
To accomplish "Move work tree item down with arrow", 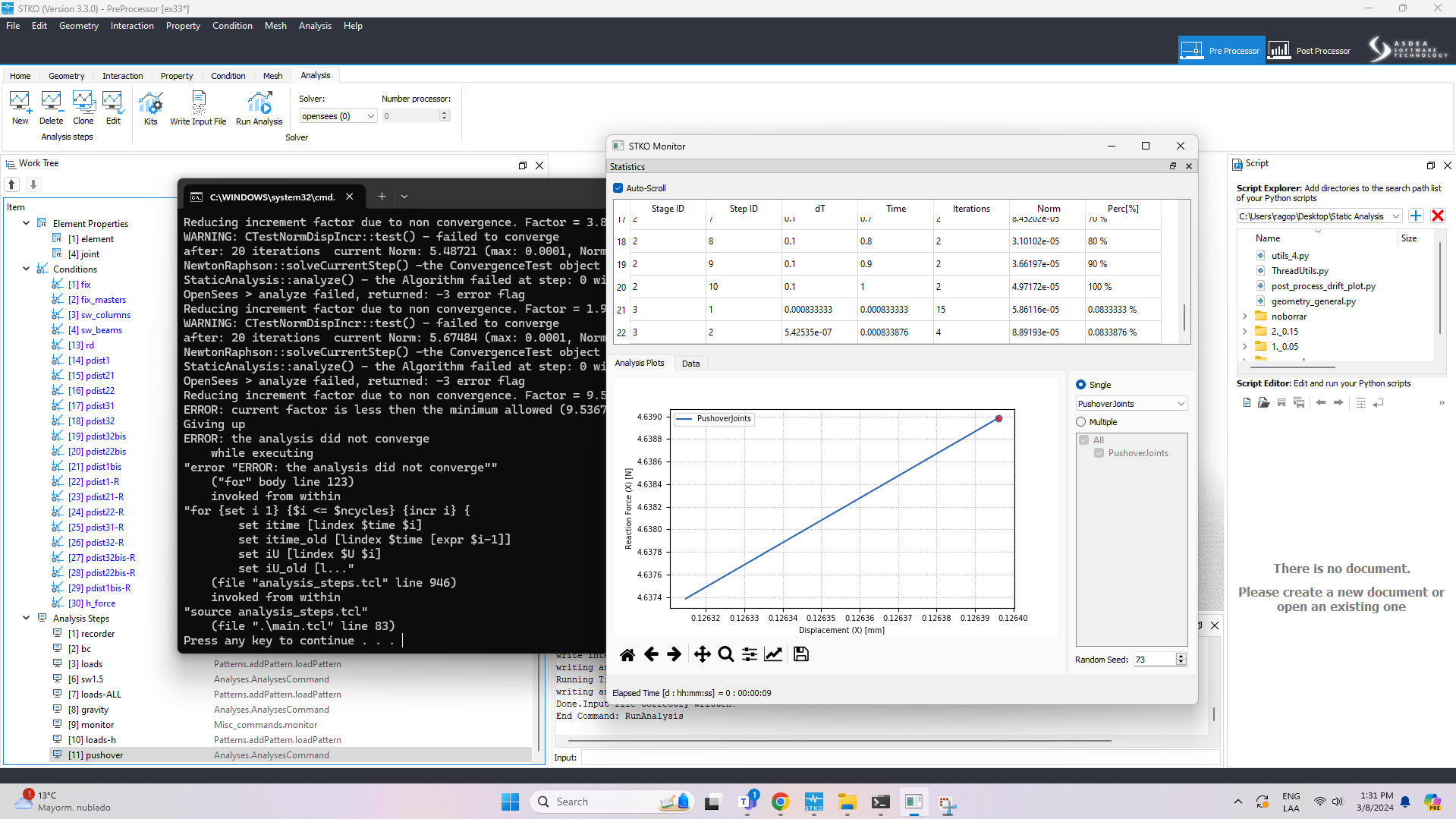I will (33, 184).
